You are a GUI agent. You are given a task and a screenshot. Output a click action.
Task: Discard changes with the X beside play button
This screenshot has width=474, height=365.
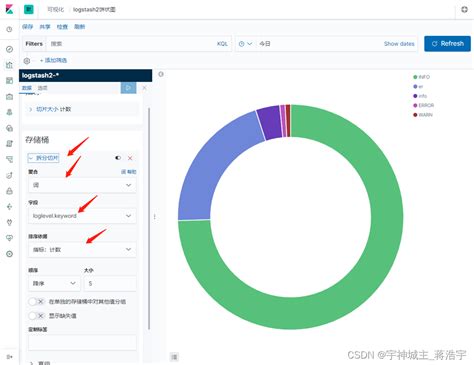(144, 88)
